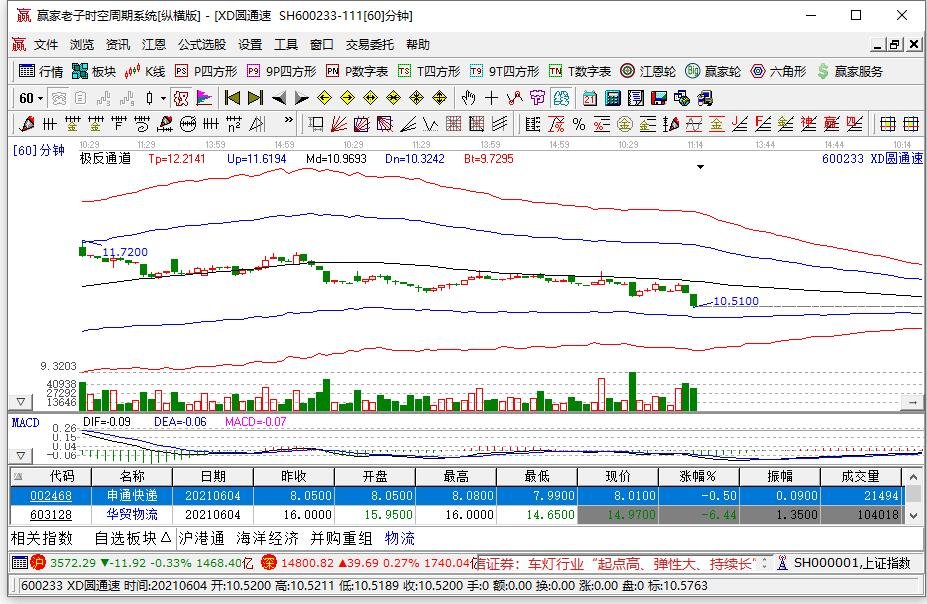Select the crosshair cursor tool
Screen dimensions: 927x604
coord(491,98)
